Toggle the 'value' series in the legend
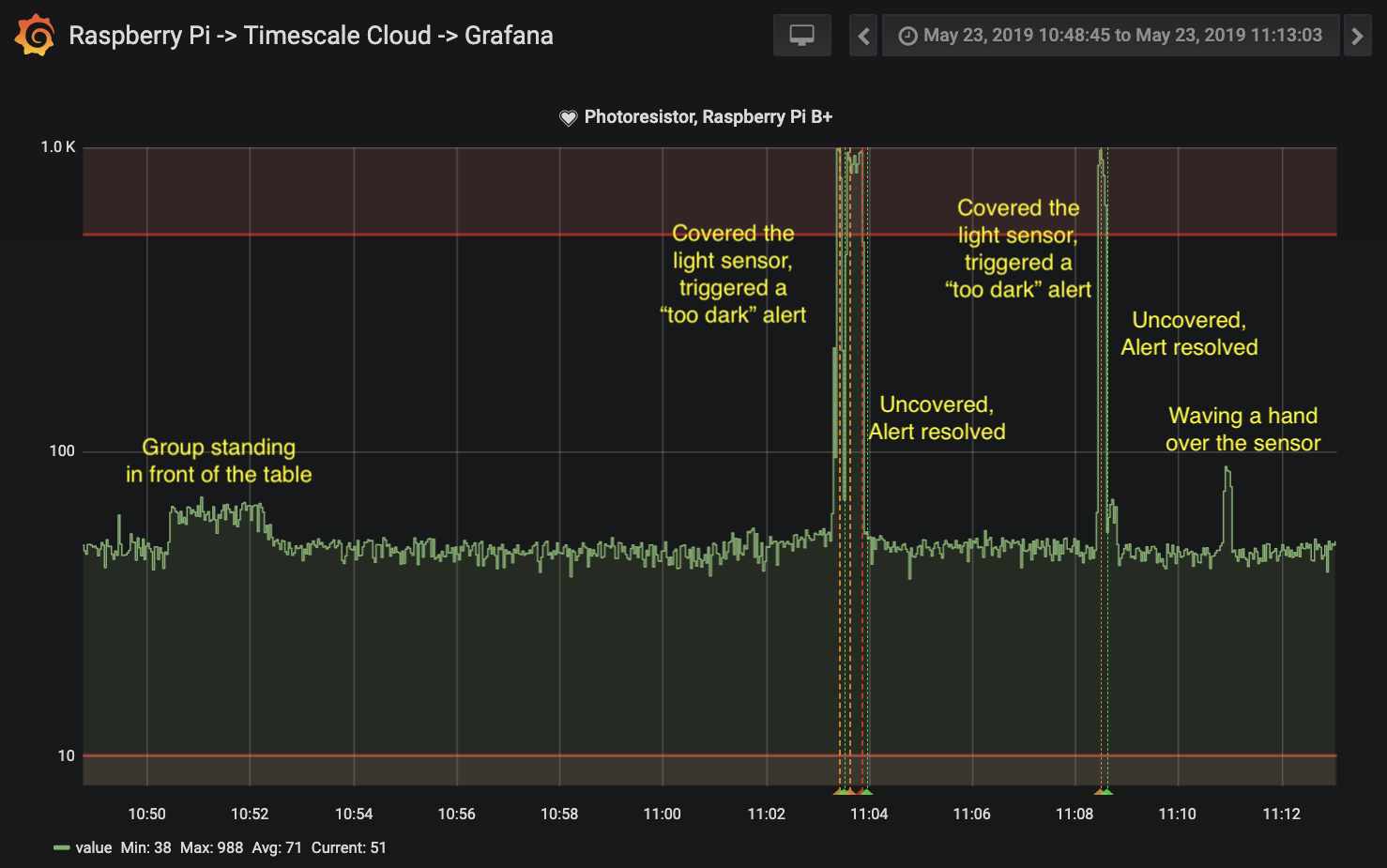Viewport: 1387px width, 868px height. (94, 847)
